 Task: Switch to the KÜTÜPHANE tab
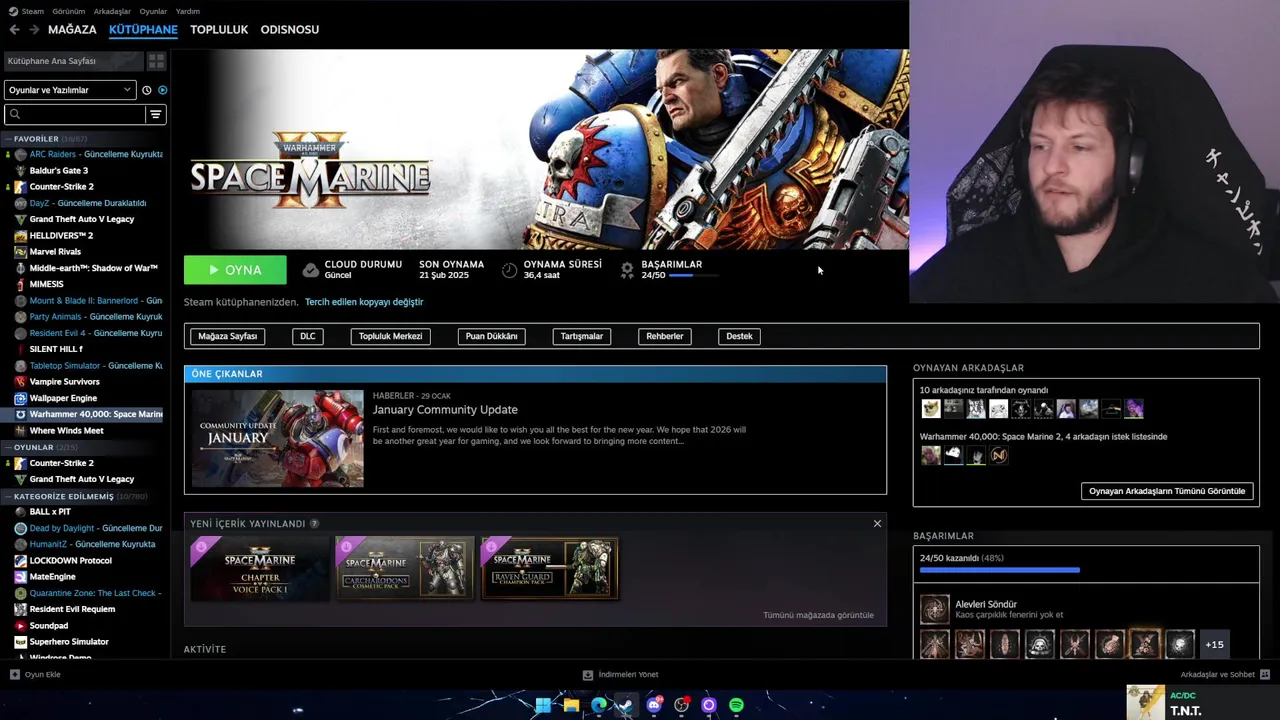click(x=143, y=30)
